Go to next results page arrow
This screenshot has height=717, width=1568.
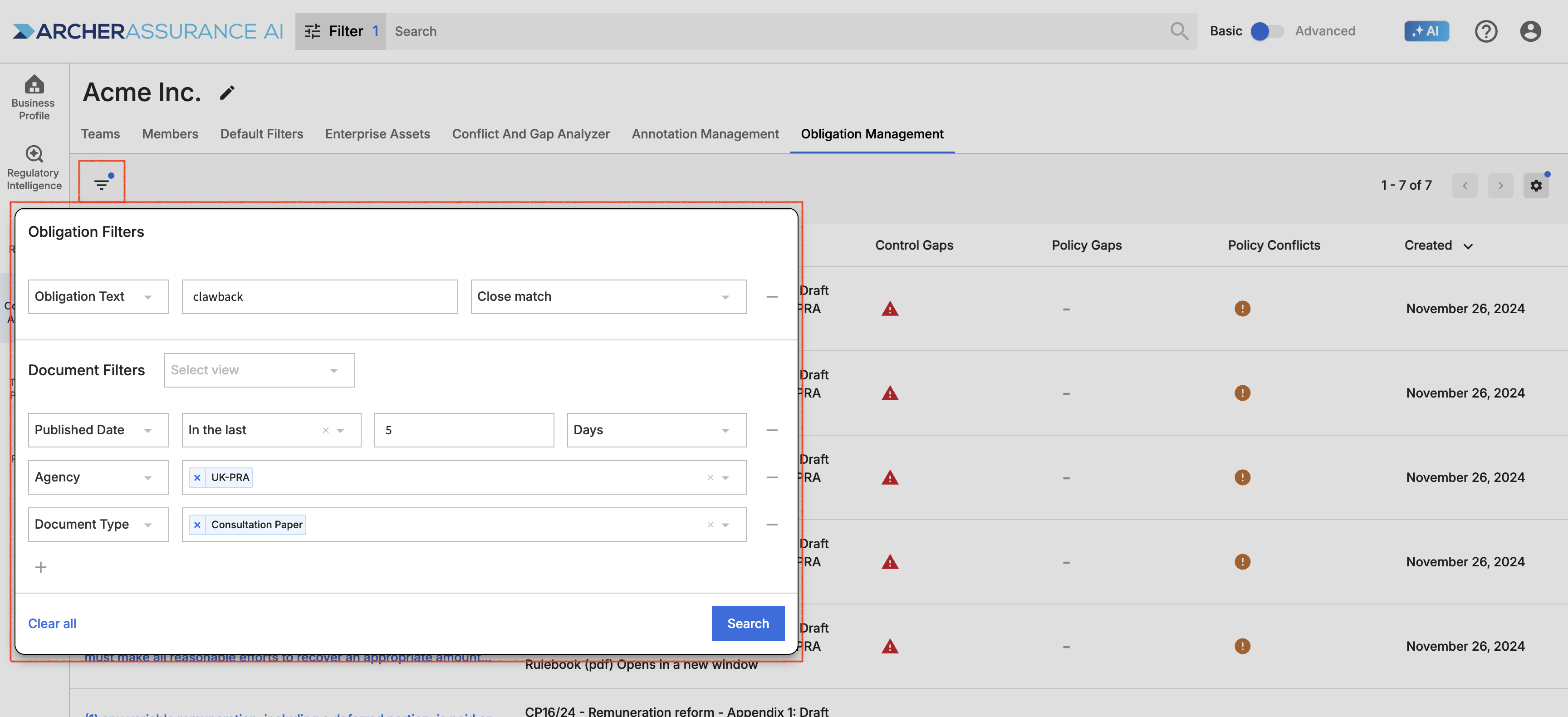1500,185
